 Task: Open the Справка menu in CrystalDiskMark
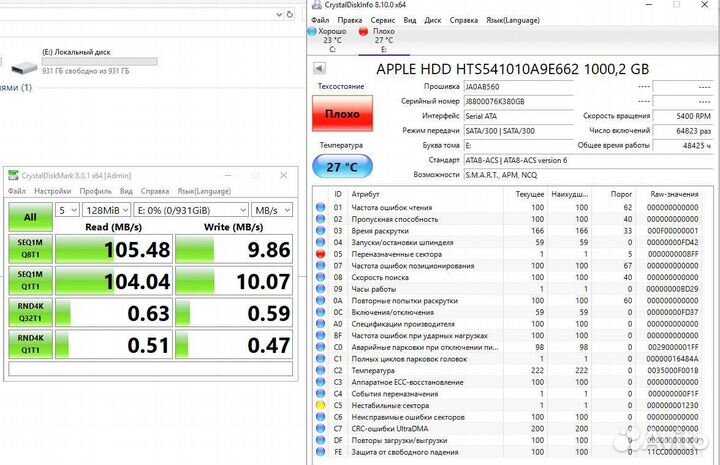155,191
